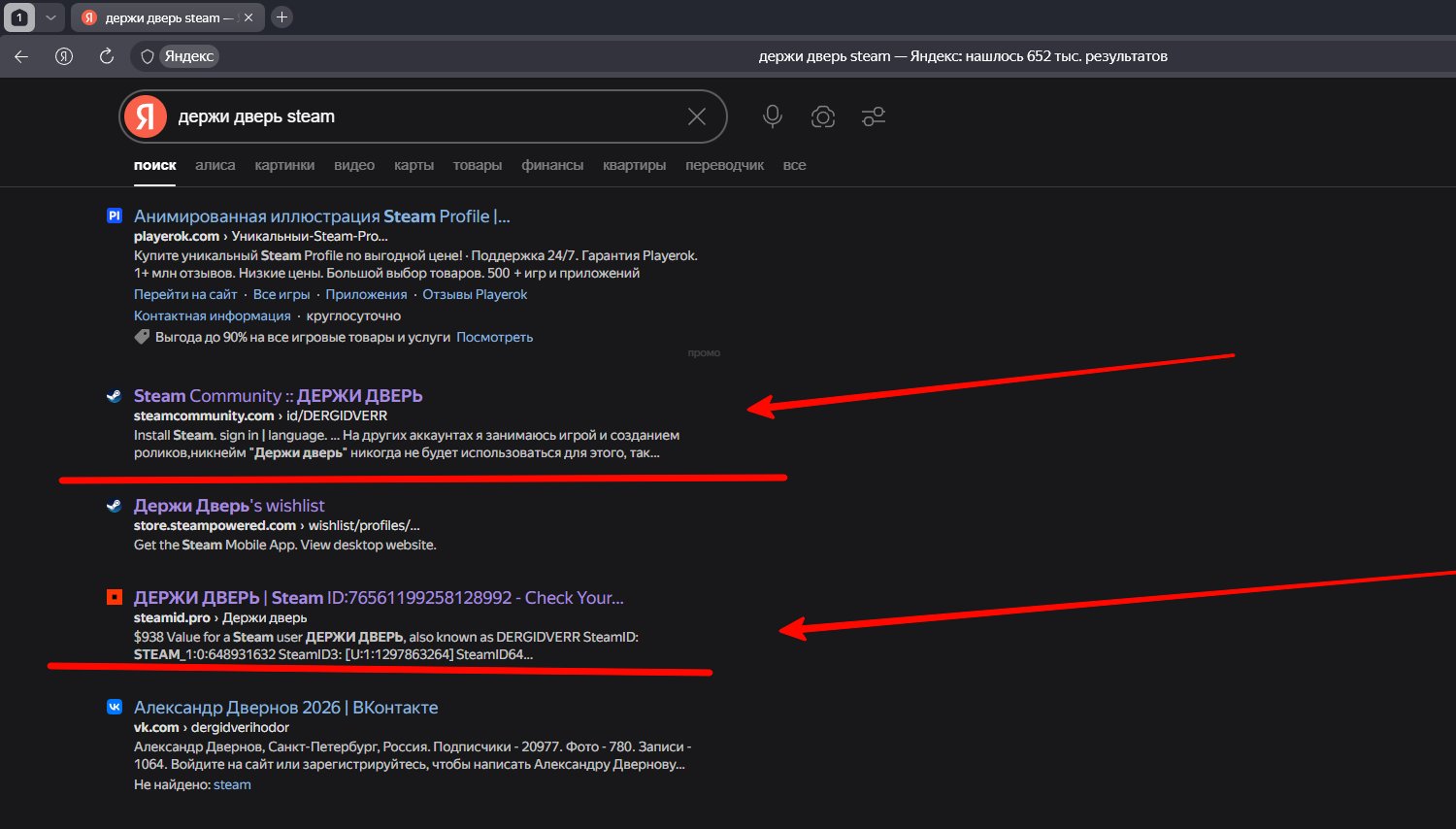1456x829 pixels.
Task: Click the vk.com domain link
Action: coord(156,727)
